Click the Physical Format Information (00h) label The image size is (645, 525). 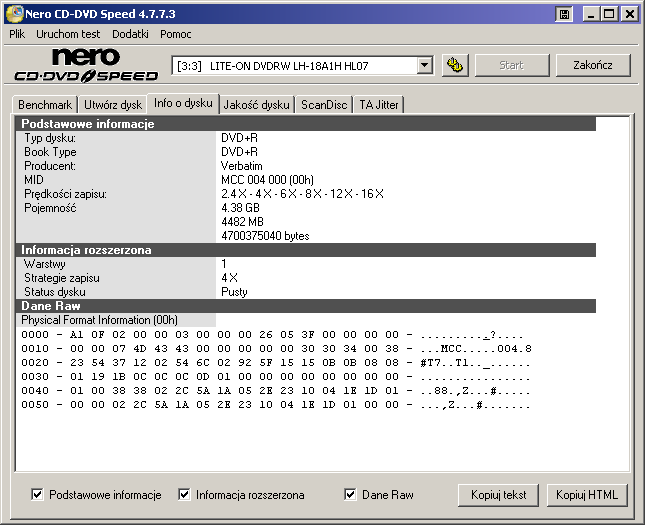[x=100, y=320]
